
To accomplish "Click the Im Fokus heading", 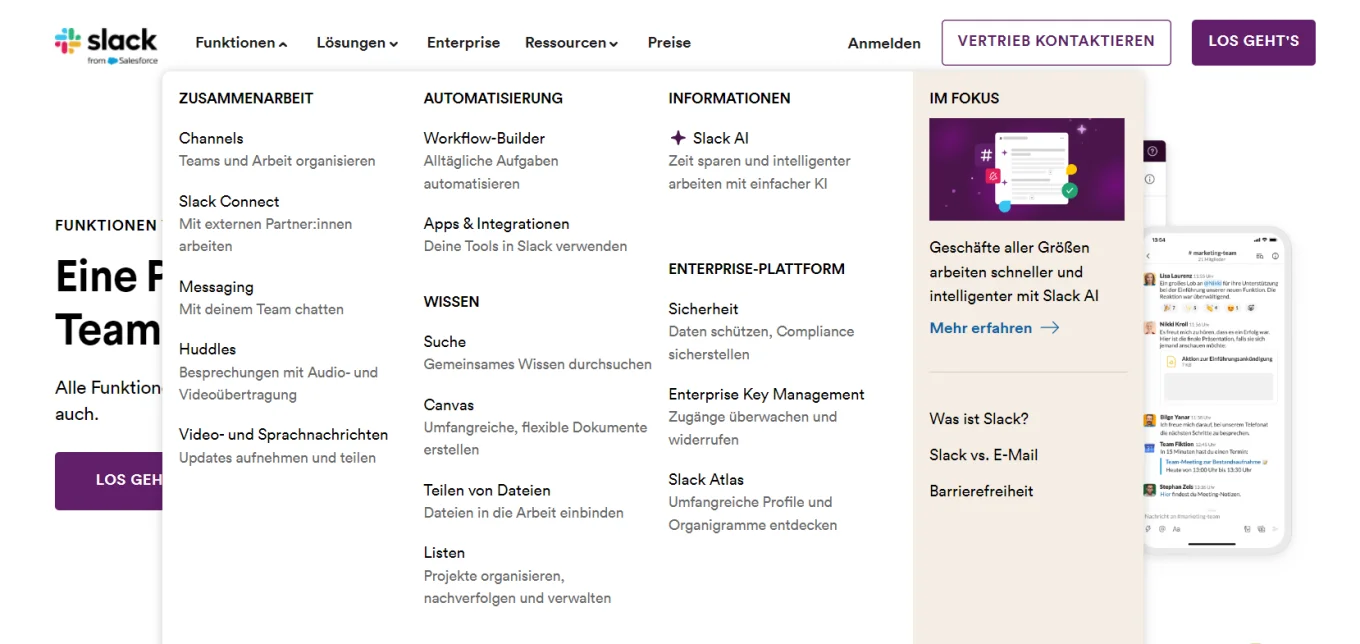I will click(964, 98).
